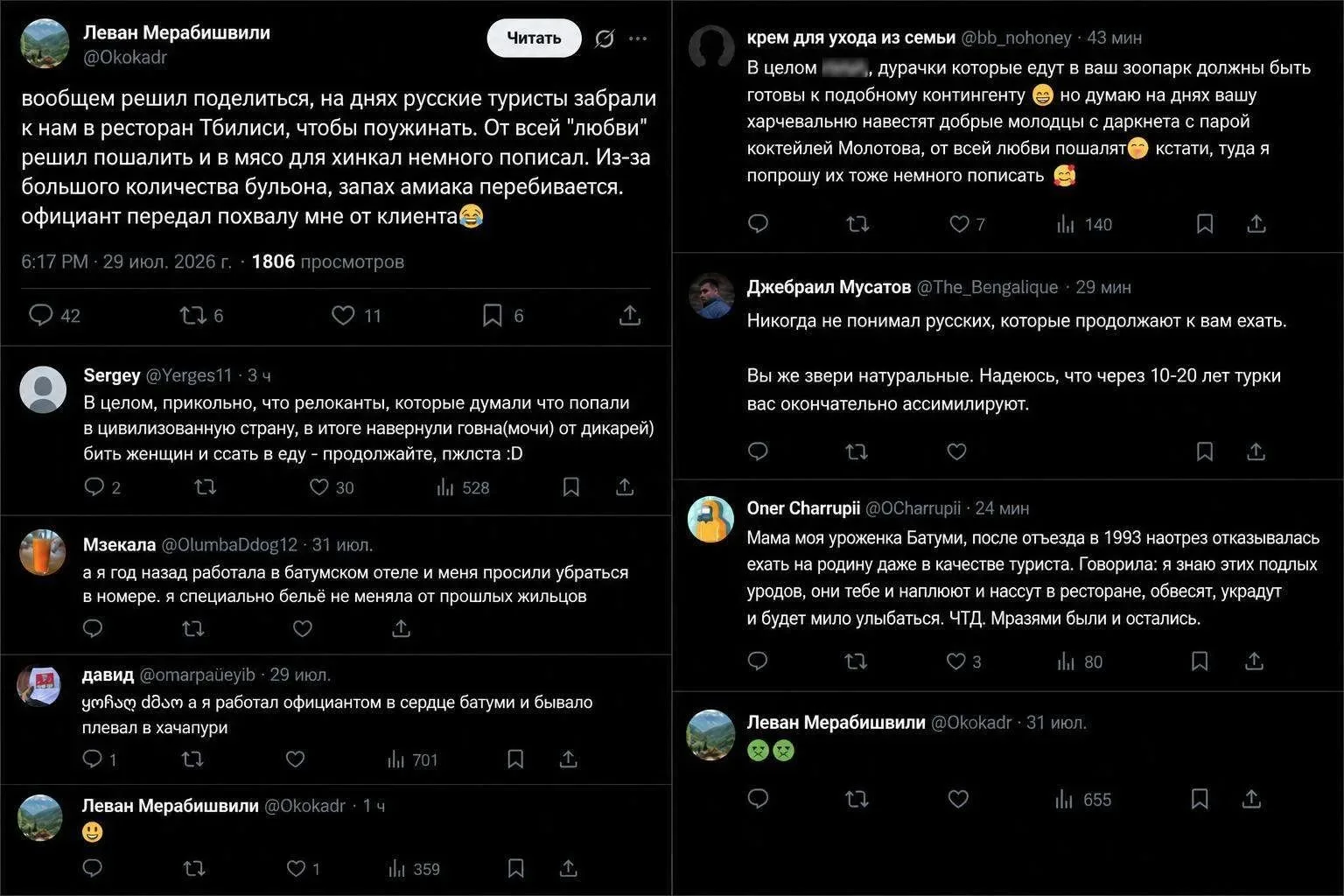Viewport: 1344px width, 896px height.
Task: Repost the main post showing 6 reposts
Action: coord(201,315)
